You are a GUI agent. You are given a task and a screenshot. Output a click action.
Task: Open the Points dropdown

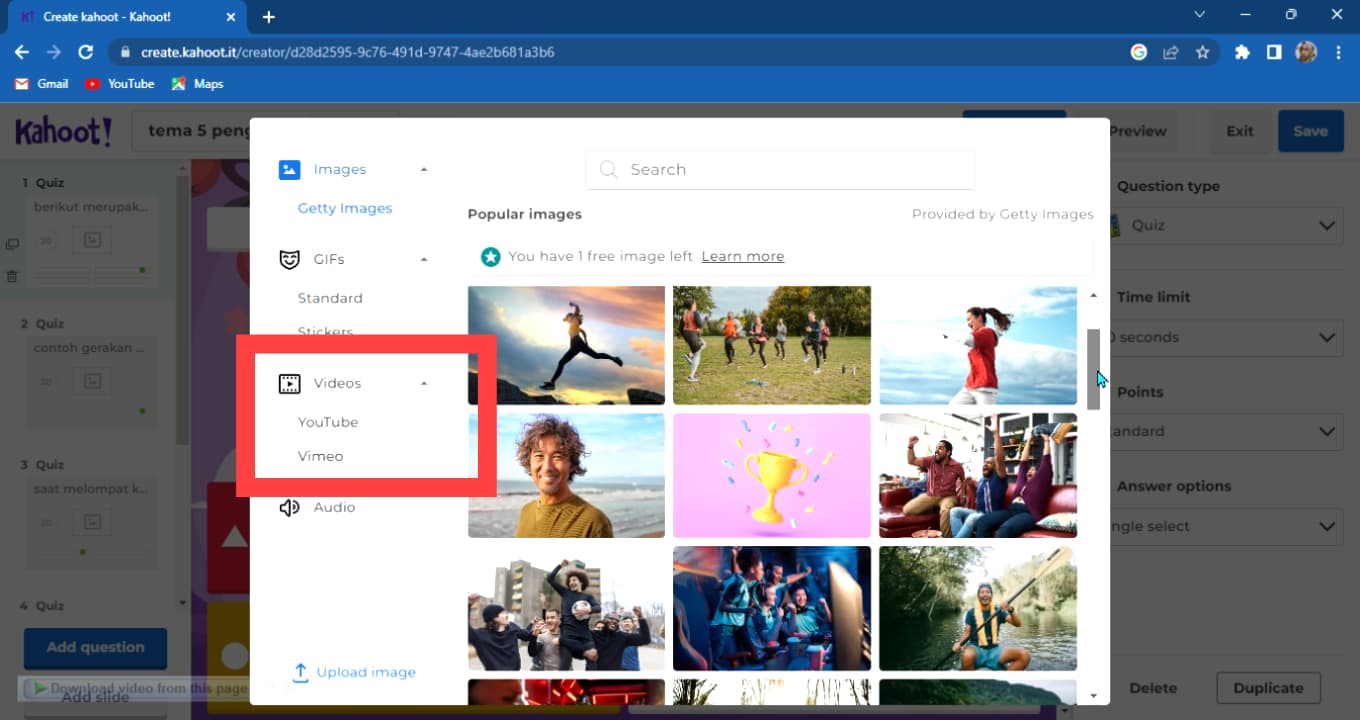click(1225, 431)
